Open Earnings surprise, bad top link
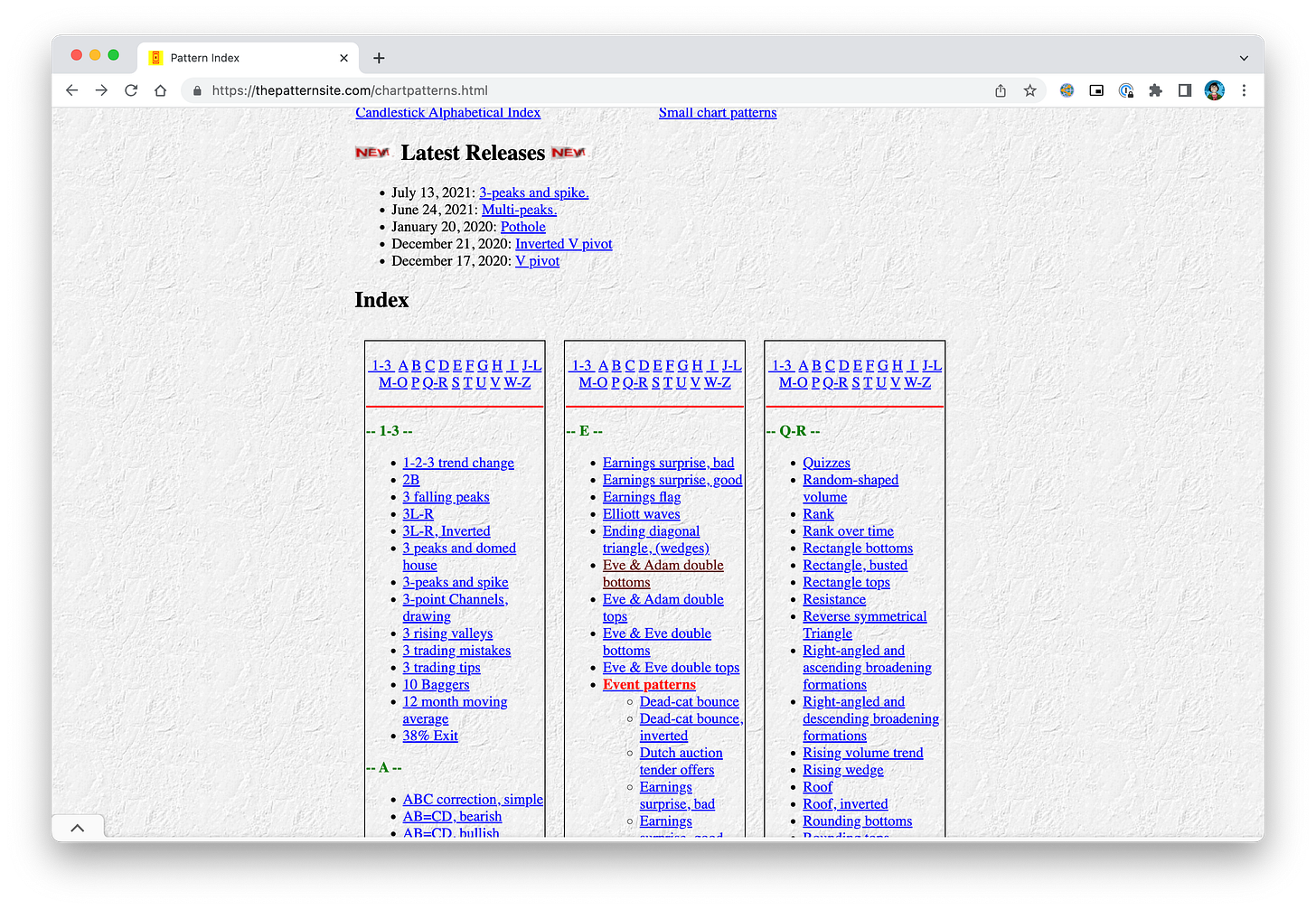This screenshot has width=1316, height=910. [x=668, y=463]
